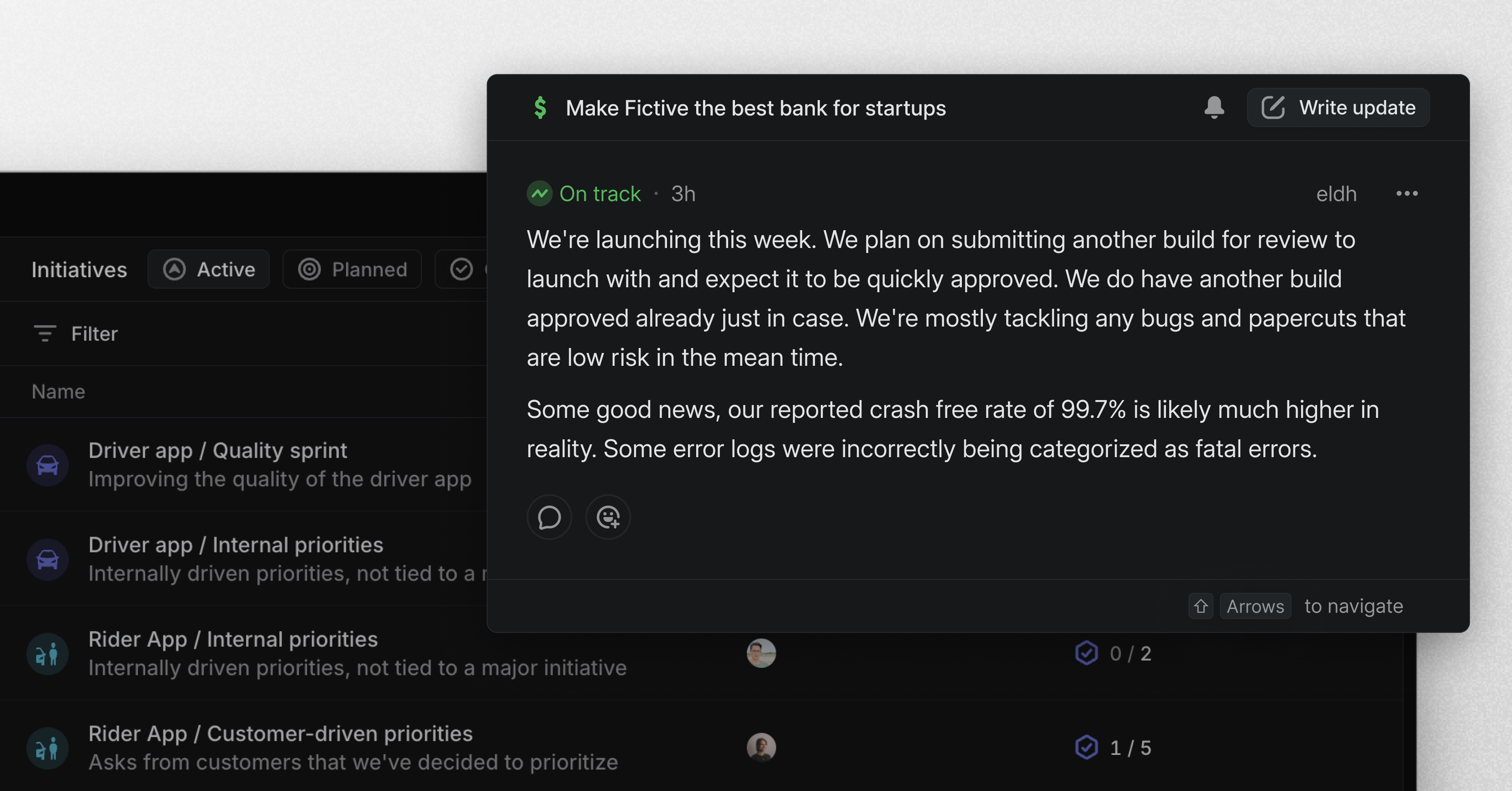Toggle the Planned initiatives filter
The image size is (1512, 791).
352,269
